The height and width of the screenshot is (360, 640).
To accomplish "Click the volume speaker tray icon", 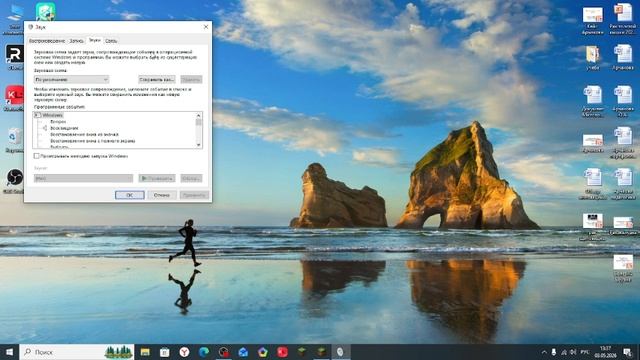I will 573,352.
